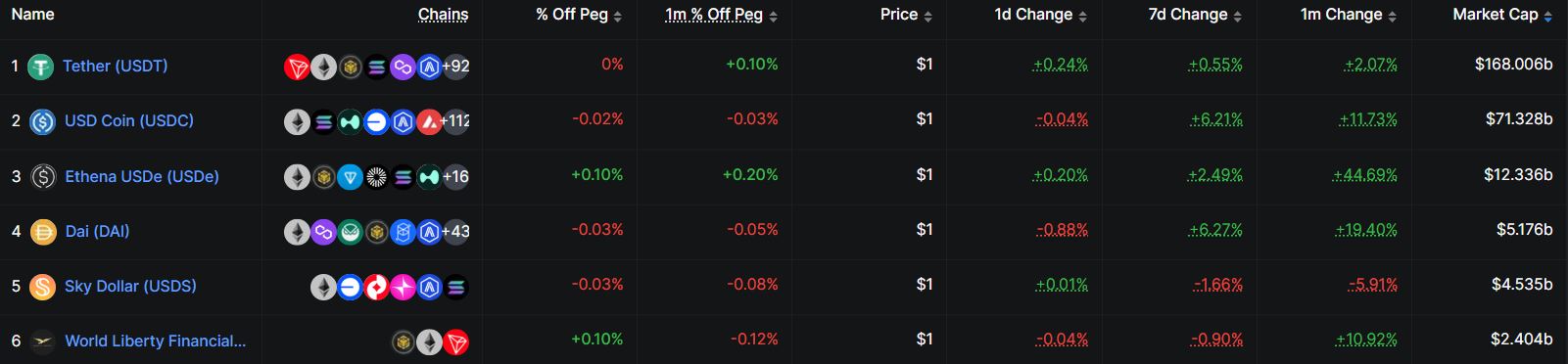The image size is (1568, 364).
Task: Click USDC 1m Change value +11.73%
Action: (x=1368, y=119)
